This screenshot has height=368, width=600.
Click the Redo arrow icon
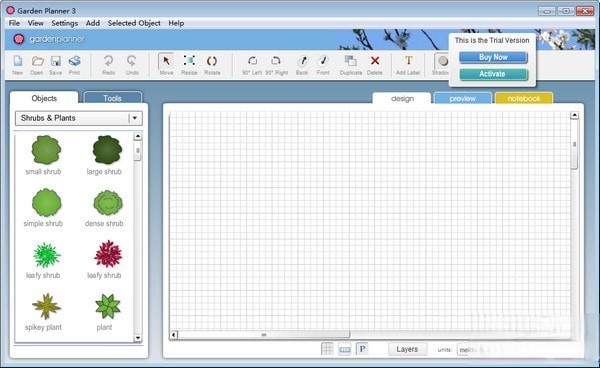point(109,61)
